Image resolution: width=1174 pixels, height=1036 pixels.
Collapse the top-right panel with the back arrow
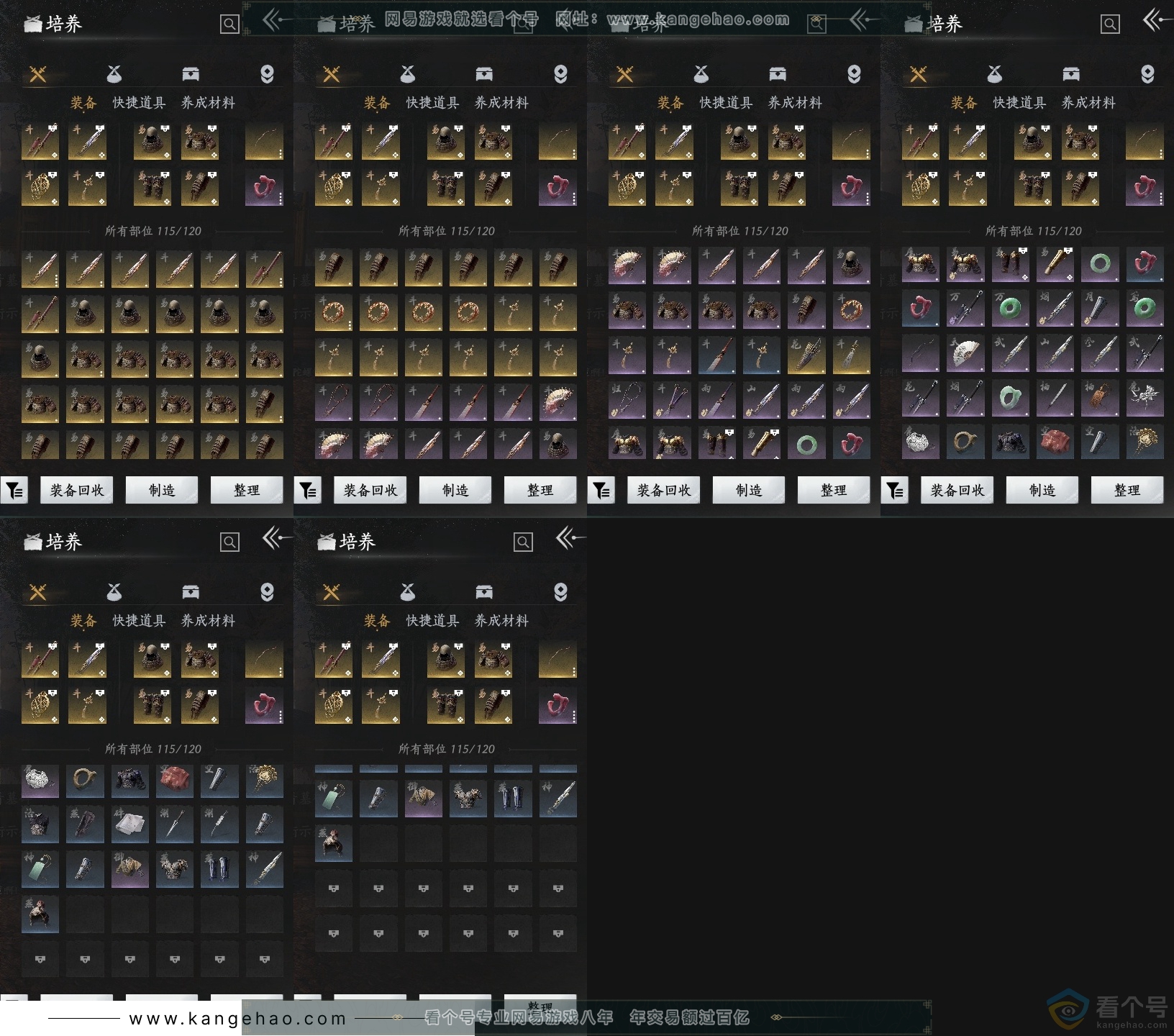[1157, 19]
